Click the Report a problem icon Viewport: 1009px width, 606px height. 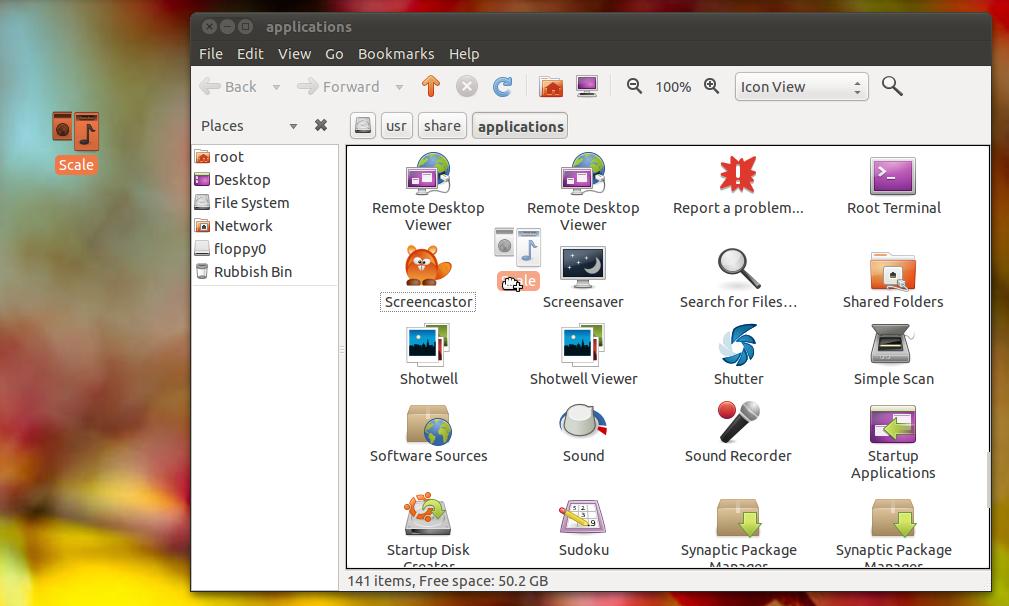click(737, 174)
